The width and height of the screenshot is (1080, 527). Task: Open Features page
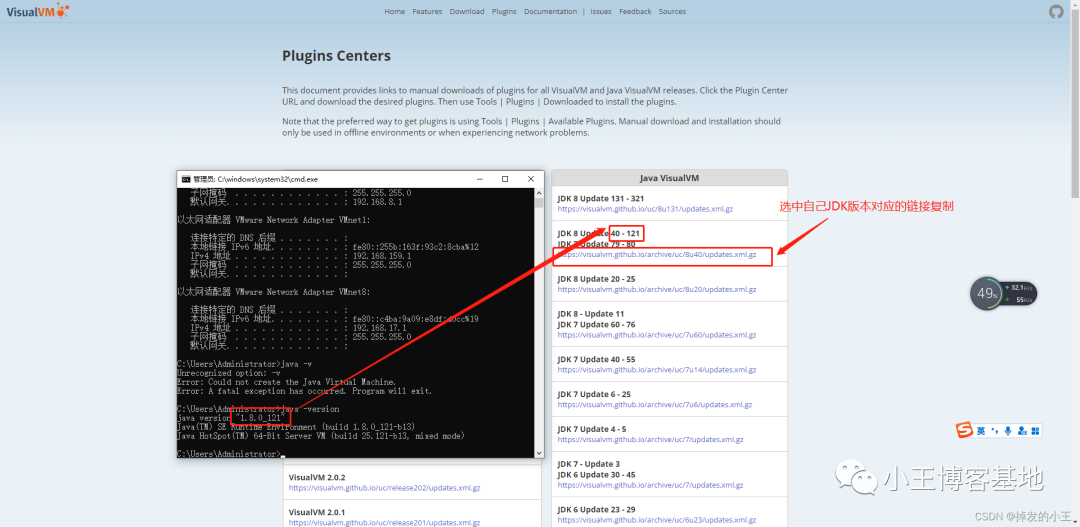[427, 11]
